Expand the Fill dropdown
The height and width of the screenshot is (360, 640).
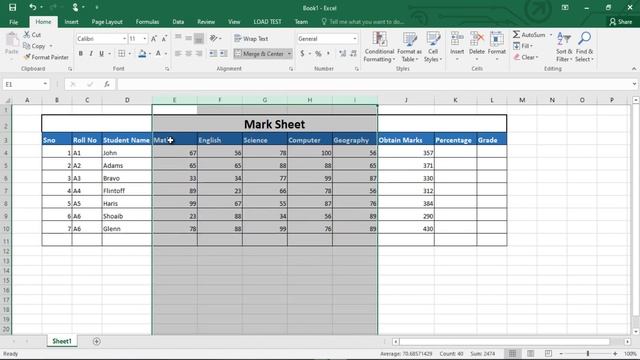point(531,46)
